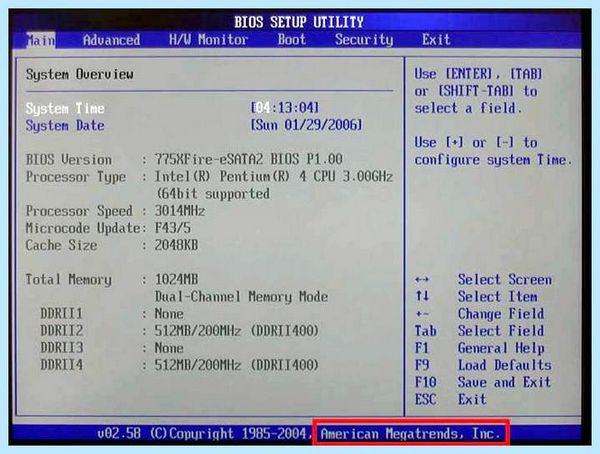This screenshot has width=600, height=454.
Task: Click the General Help entry
Action: [501, 348]
